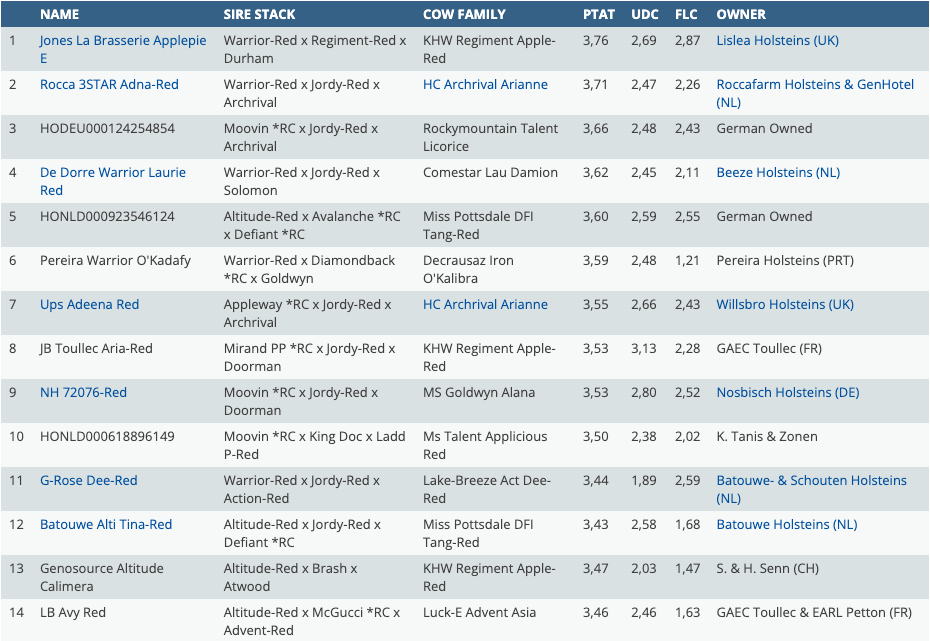Open Rocca 3STAR Adna-Red animal page

coord(109,85)
